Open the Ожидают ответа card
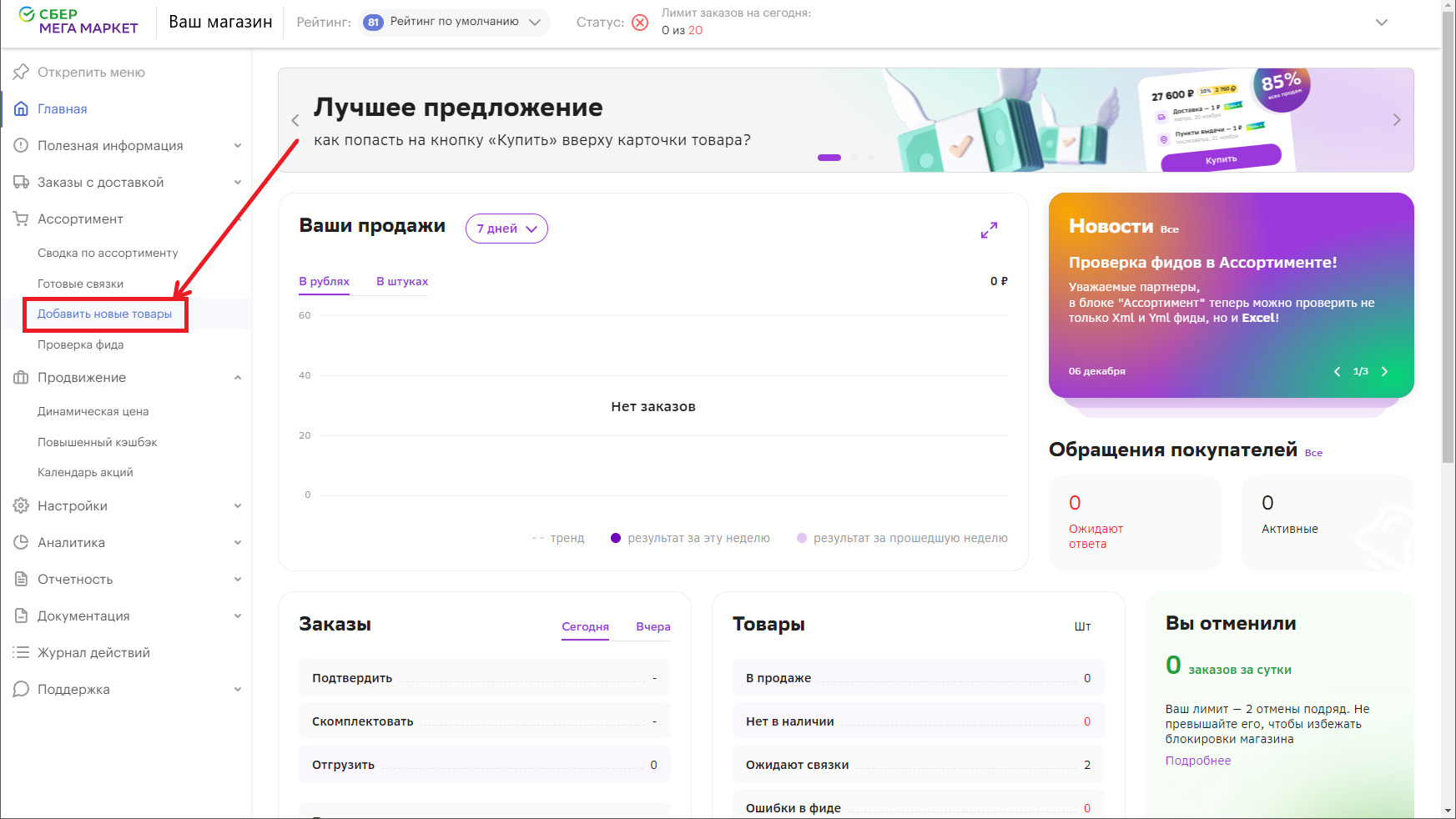This screenshot has width=1456, height=819. [x=1135, y=523]
